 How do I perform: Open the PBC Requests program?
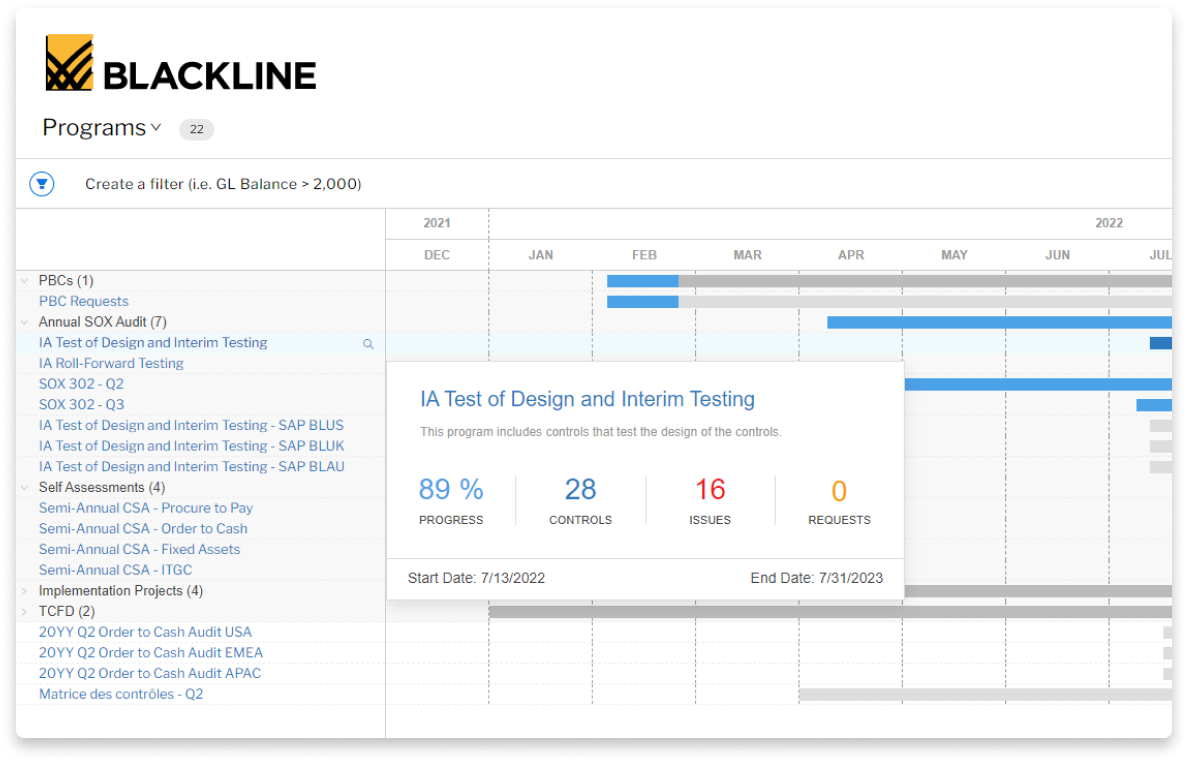(x=83, y=301)
